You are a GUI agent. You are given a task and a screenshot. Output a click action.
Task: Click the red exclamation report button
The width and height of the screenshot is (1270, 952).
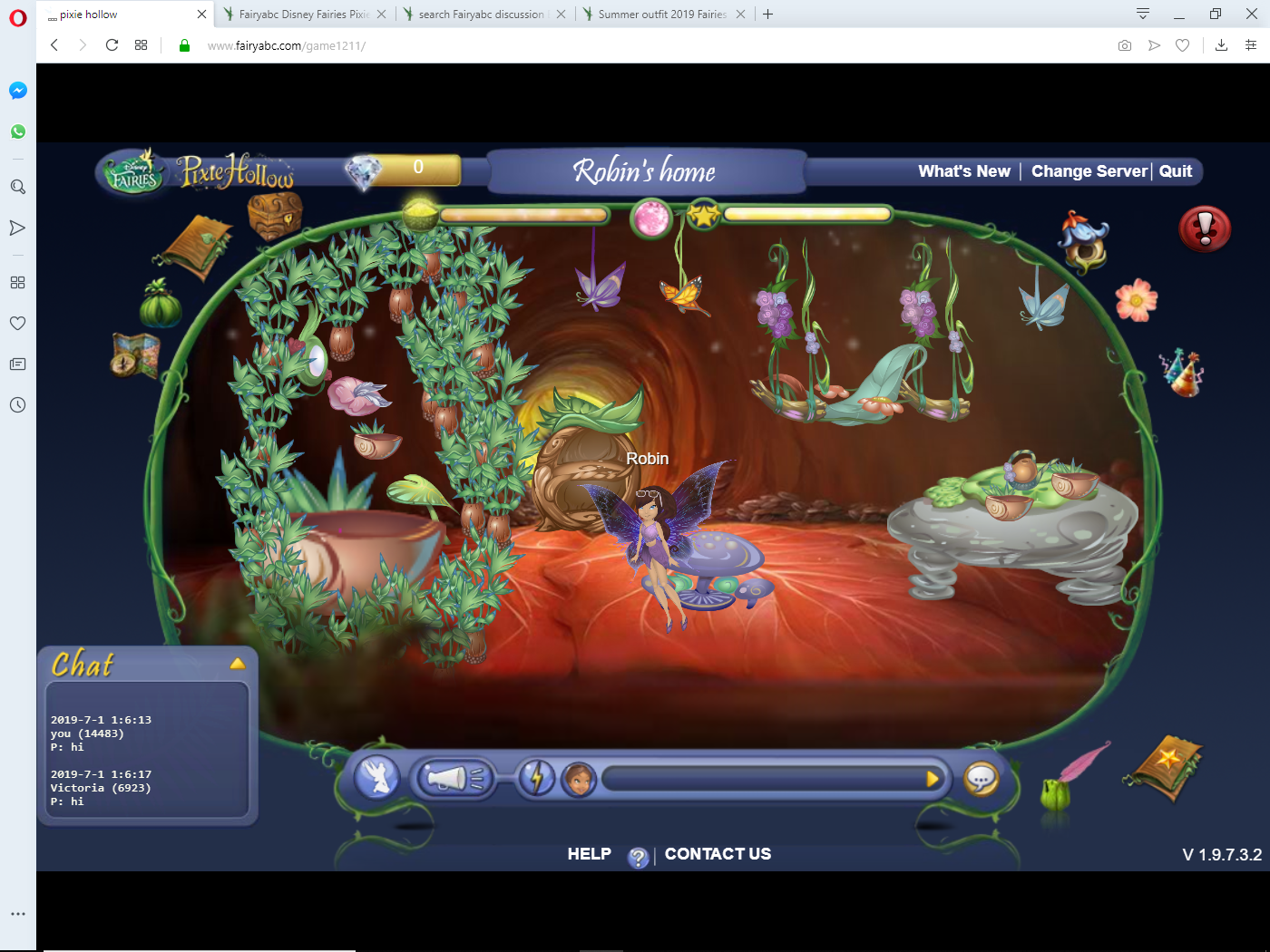1205,230
